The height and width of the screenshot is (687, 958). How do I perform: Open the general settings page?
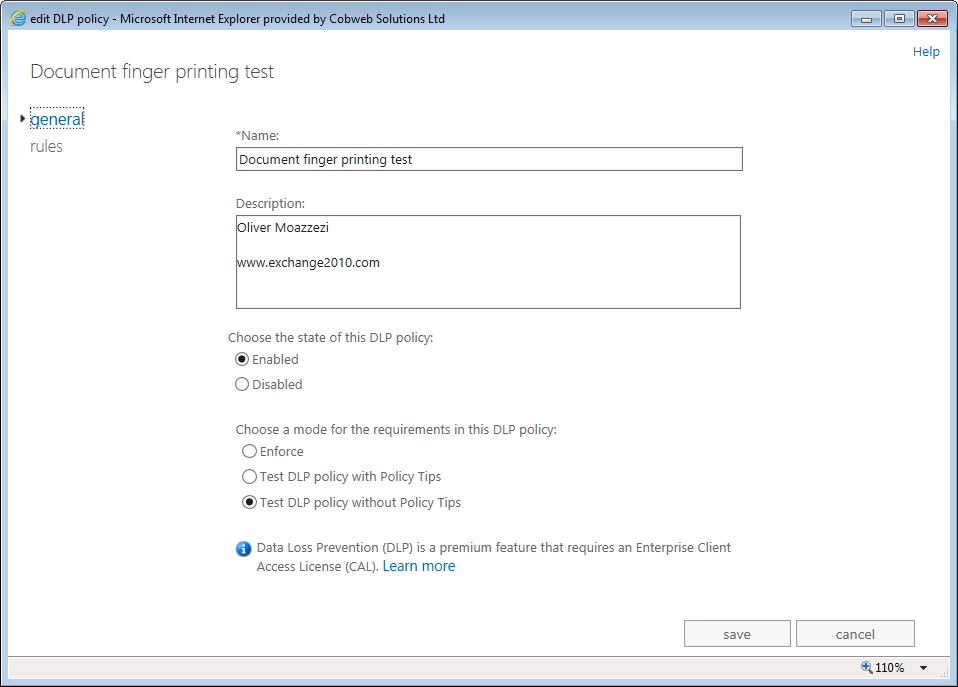pos(56,118)
